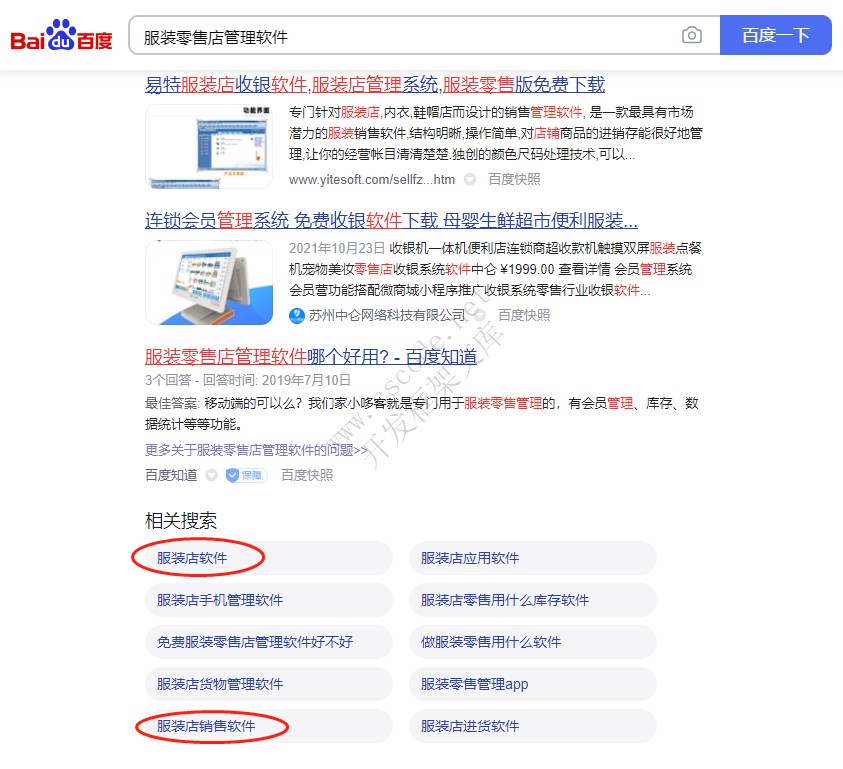Click 百度知道 source label
The height and width of the screenshot is (769, 843).
[171, 475]
